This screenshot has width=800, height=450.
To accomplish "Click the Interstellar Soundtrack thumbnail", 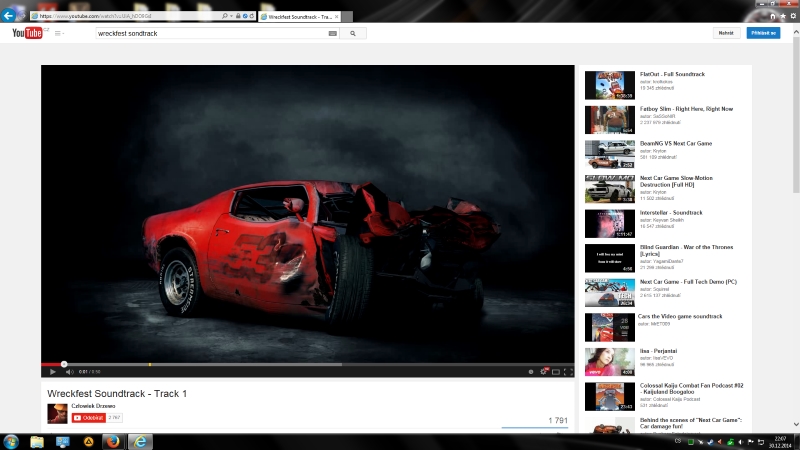I will click(610, 224).
